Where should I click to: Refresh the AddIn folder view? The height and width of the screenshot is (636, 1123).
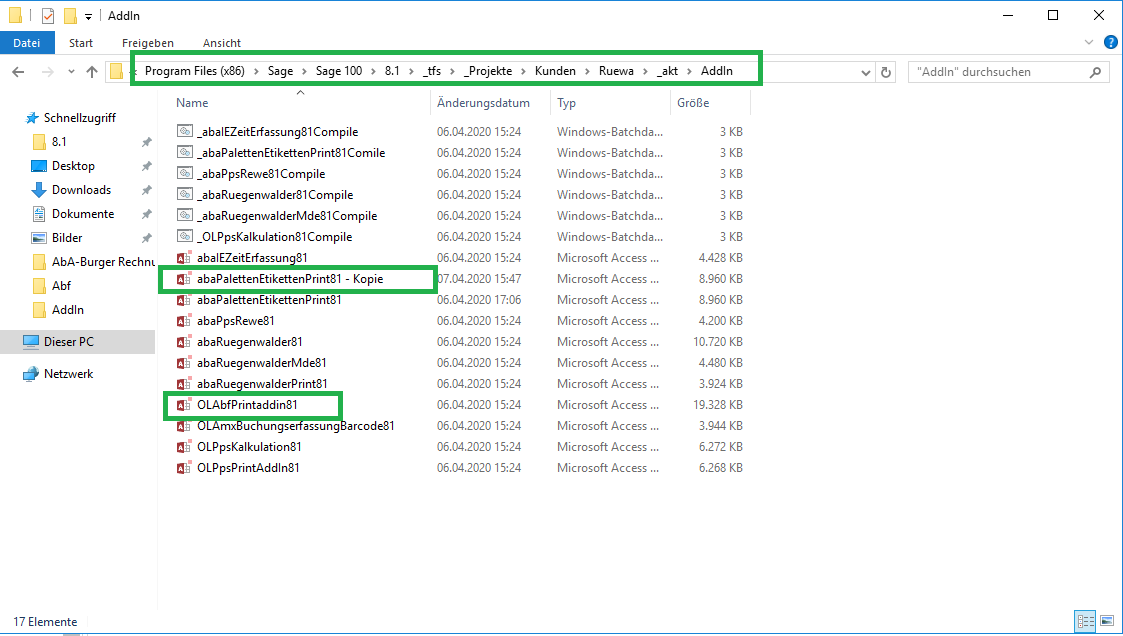click(885, 72)
